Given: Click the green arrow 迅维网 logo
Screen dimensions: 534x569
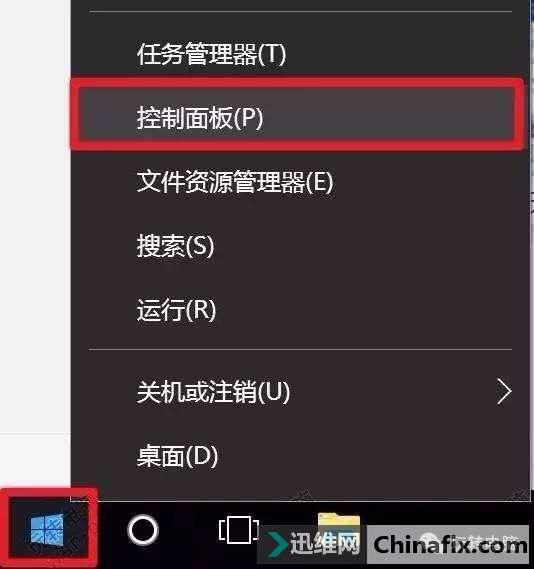Looking at the screenshot, I should tap(278, 544).
